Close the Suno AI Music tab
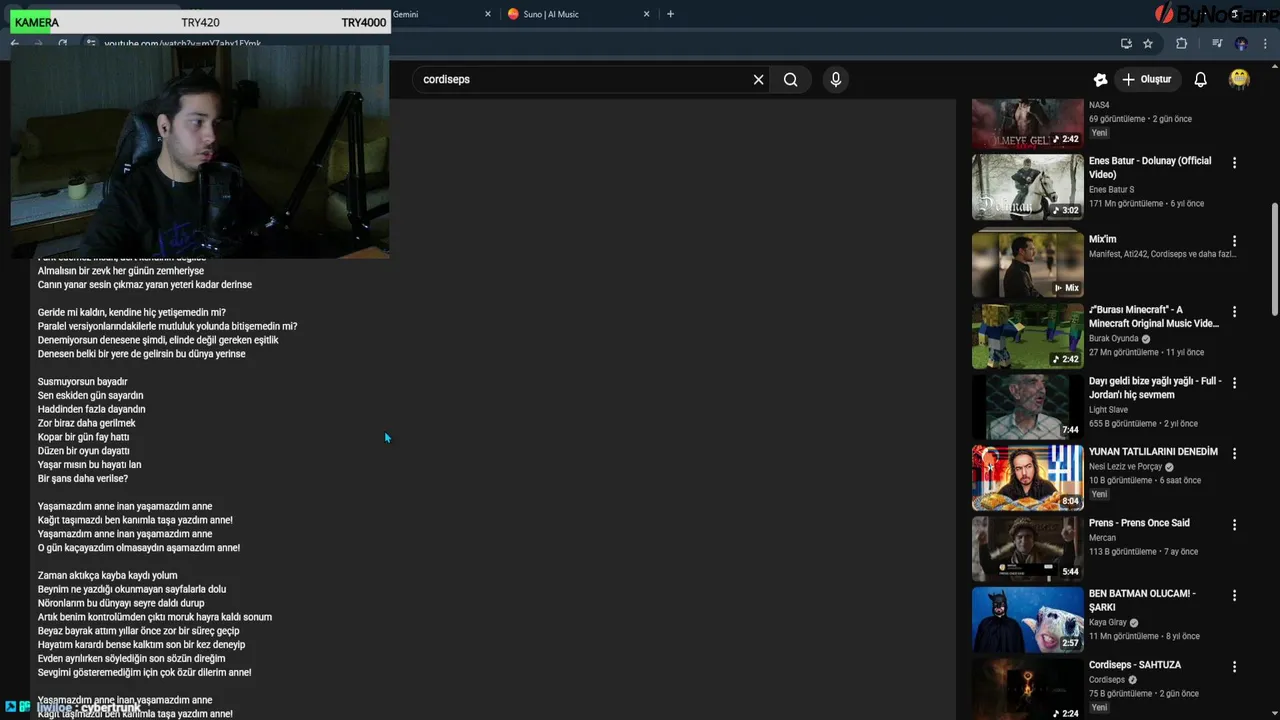The width and height of the screenshot is (1280, 720). click(647, 14)
